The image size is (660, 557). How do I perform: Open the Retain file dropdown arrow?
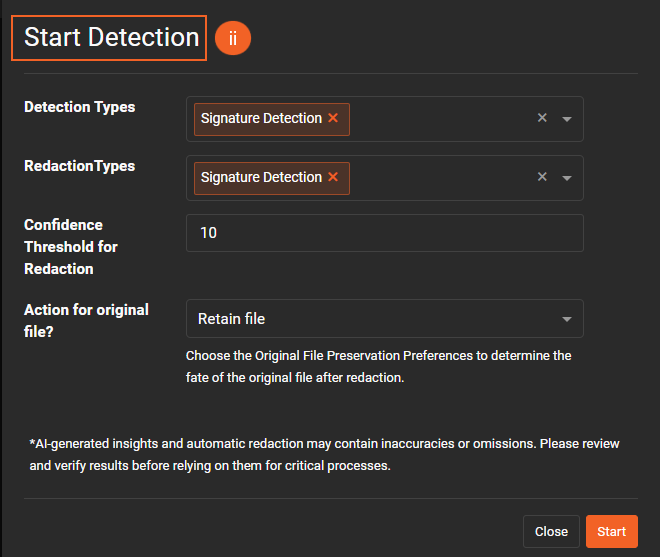click(567, 320)
